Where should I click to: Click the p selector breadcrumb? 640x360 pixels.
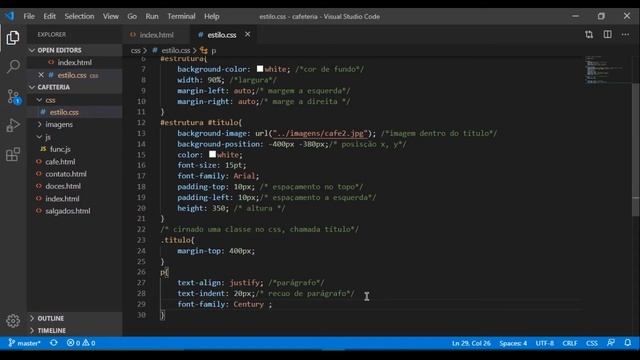point(209,51)
